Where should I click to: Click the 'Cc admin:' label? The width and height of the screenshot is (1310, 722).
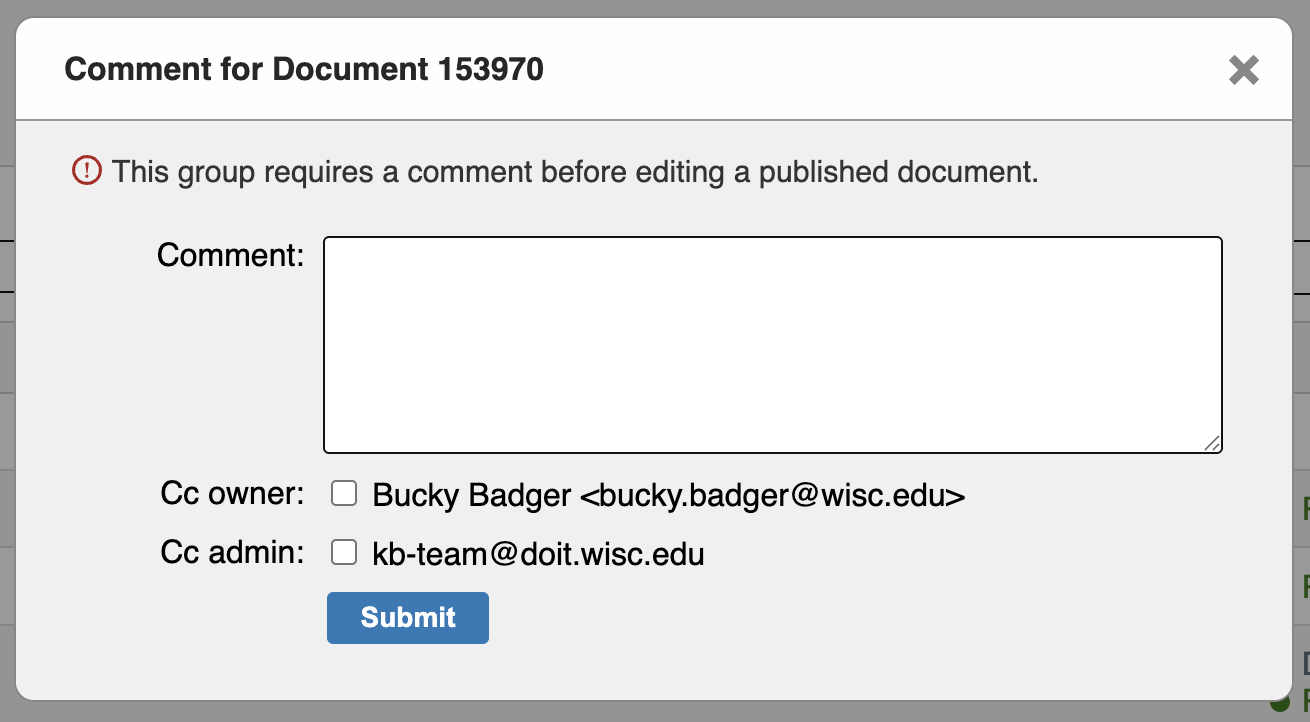tap(232, 552)
